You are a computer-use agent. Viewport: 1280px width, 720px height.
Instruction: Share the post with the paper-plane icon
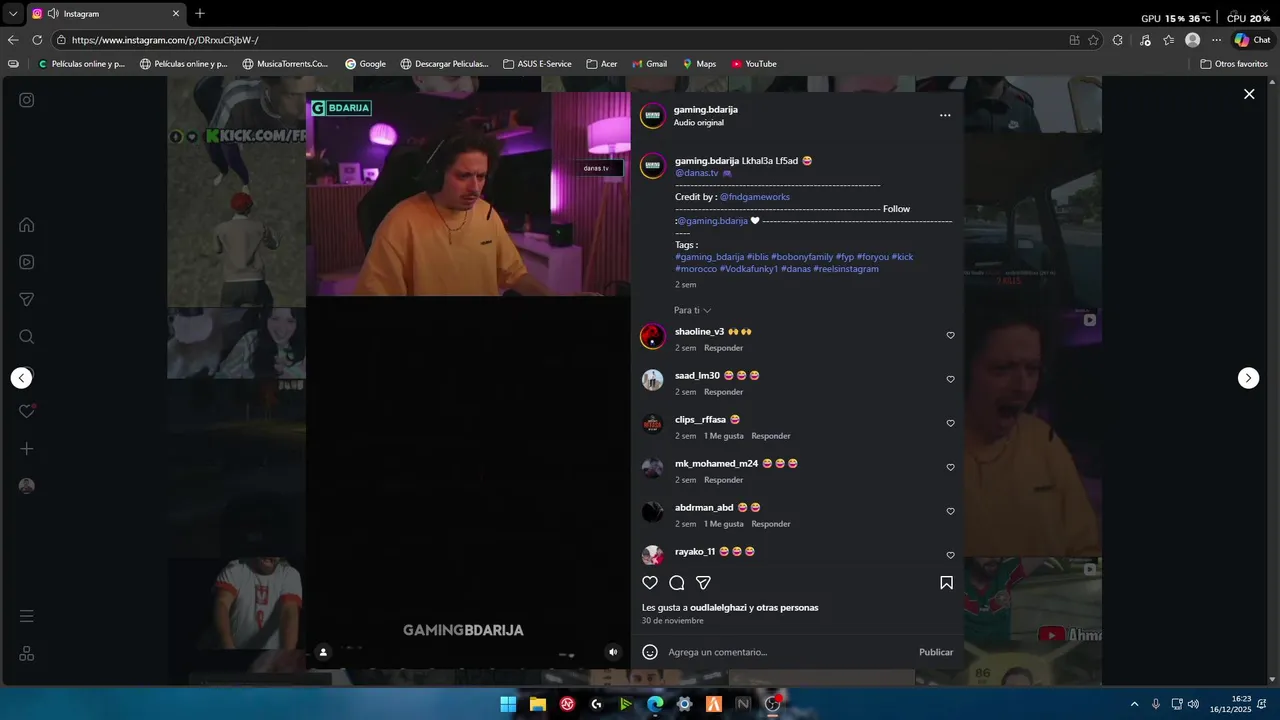[703, 583]
